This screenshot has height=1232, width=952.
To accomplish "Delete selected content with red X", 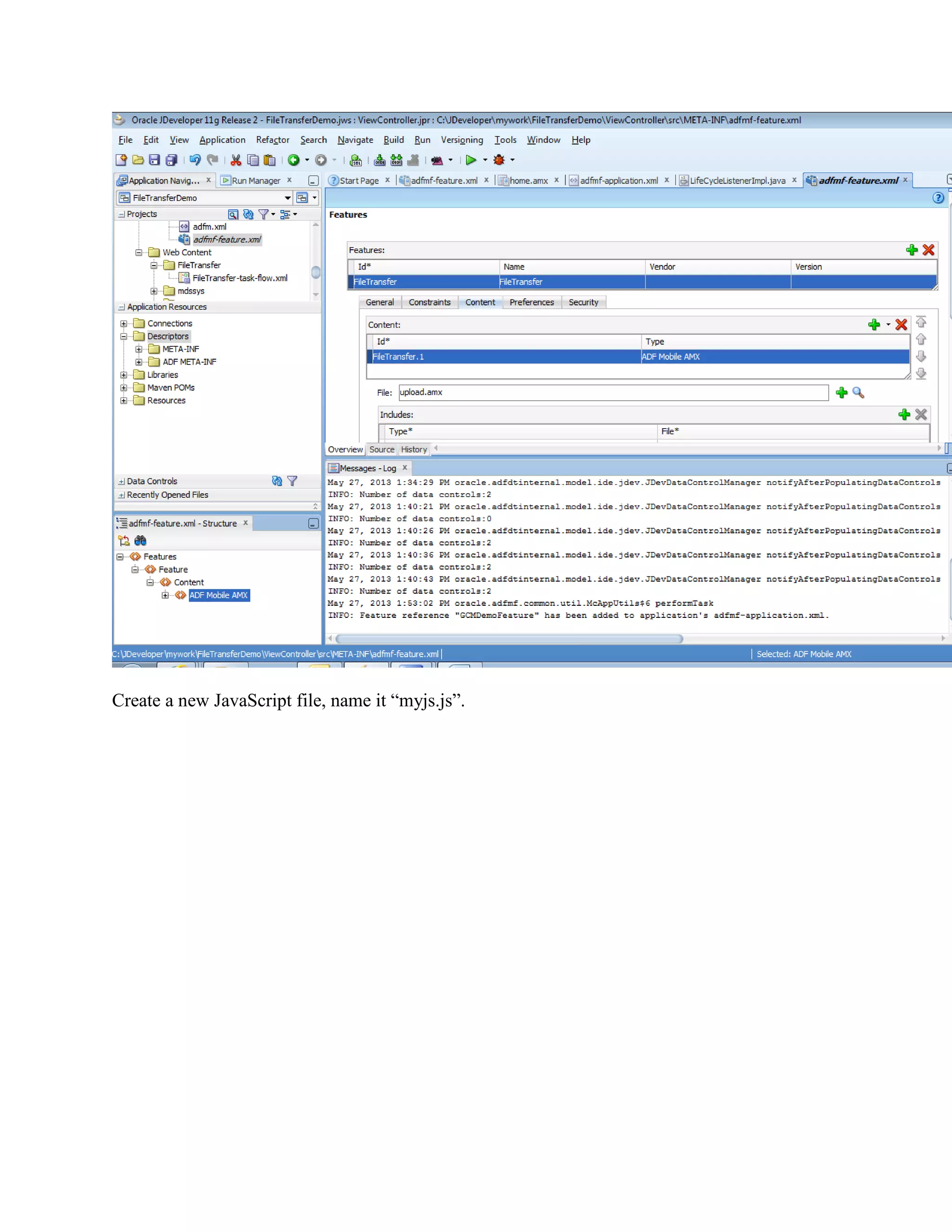I will (901, 325).
